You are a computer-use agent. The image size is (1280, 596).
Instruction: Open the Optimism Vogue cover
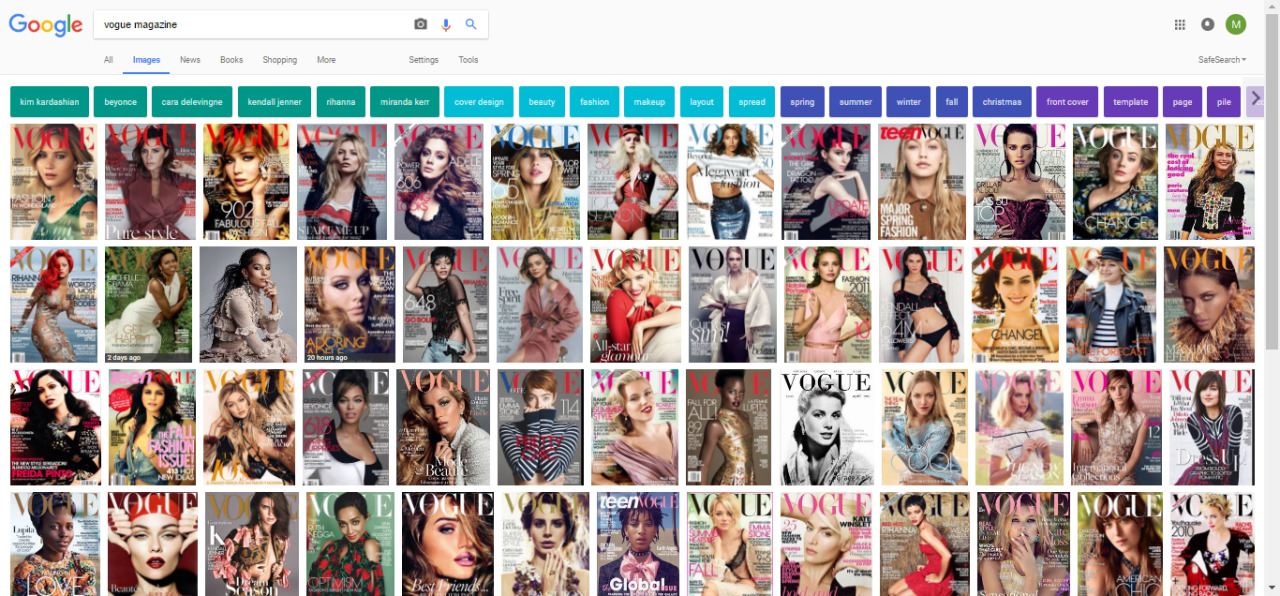pos(351,544)
